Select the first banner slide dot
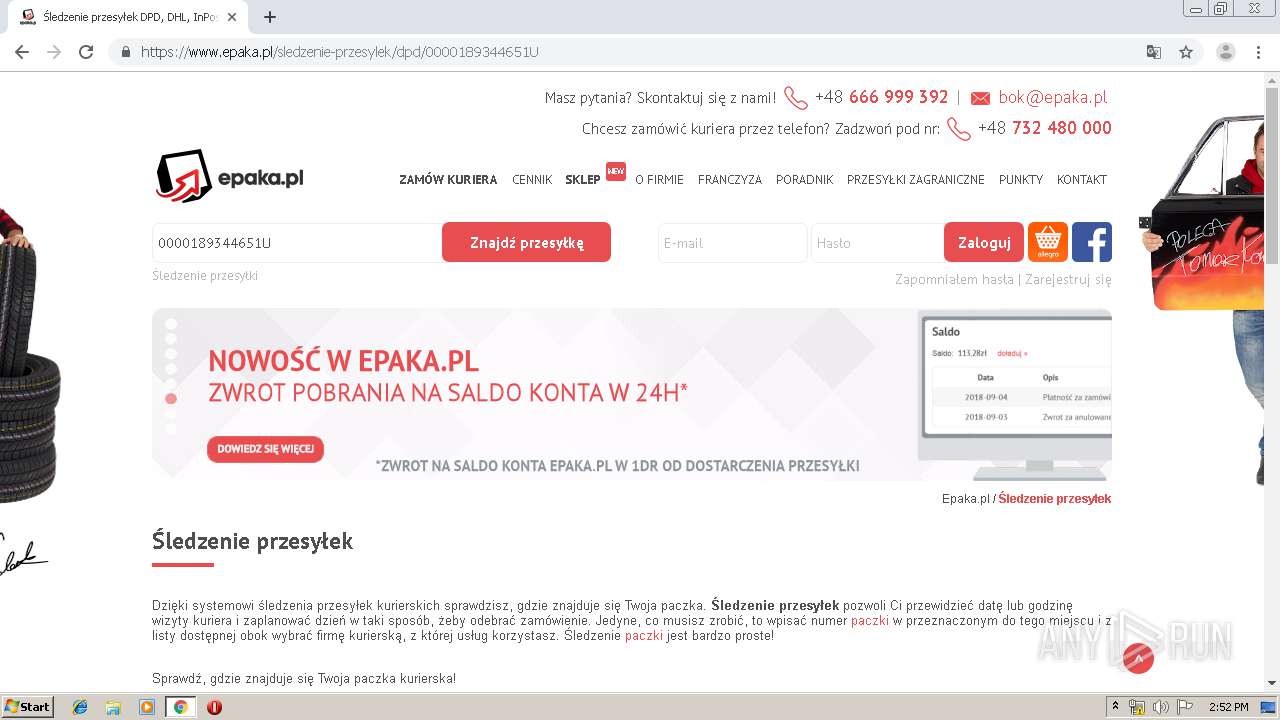The image size is (1280, 720). click(x=171, y=324)
